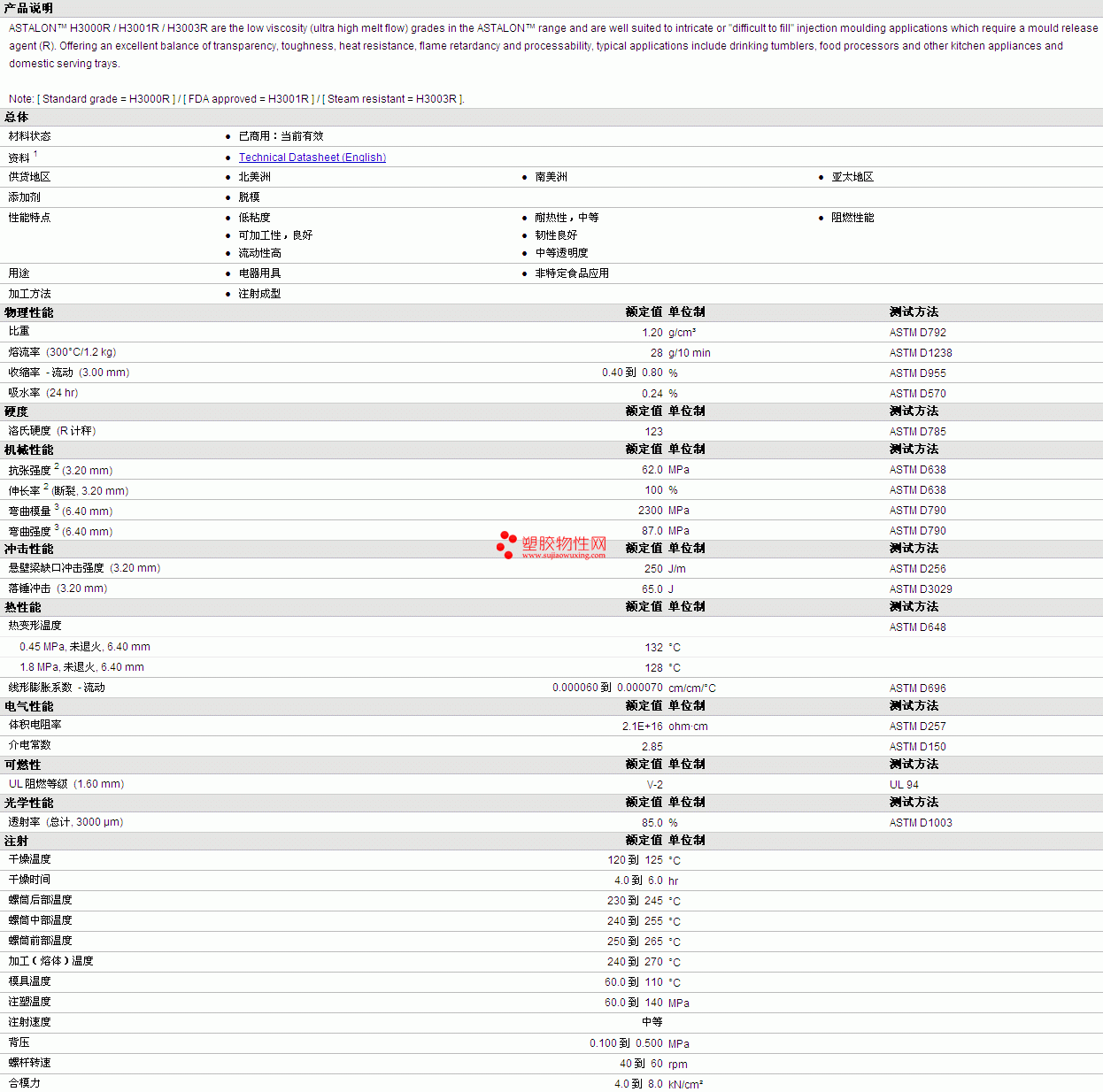Screen dimensions: 1103x1092
Task: Click the 电器用具 usage entry
Action: 260,273
